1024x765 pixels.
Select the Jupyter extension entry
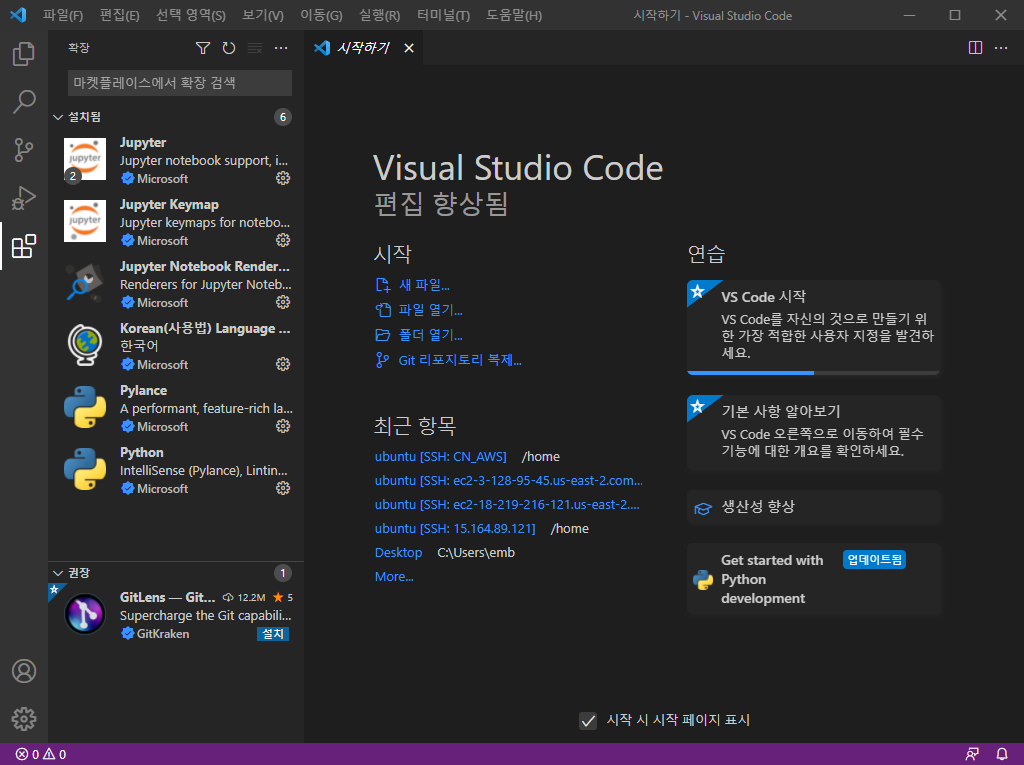176,160
